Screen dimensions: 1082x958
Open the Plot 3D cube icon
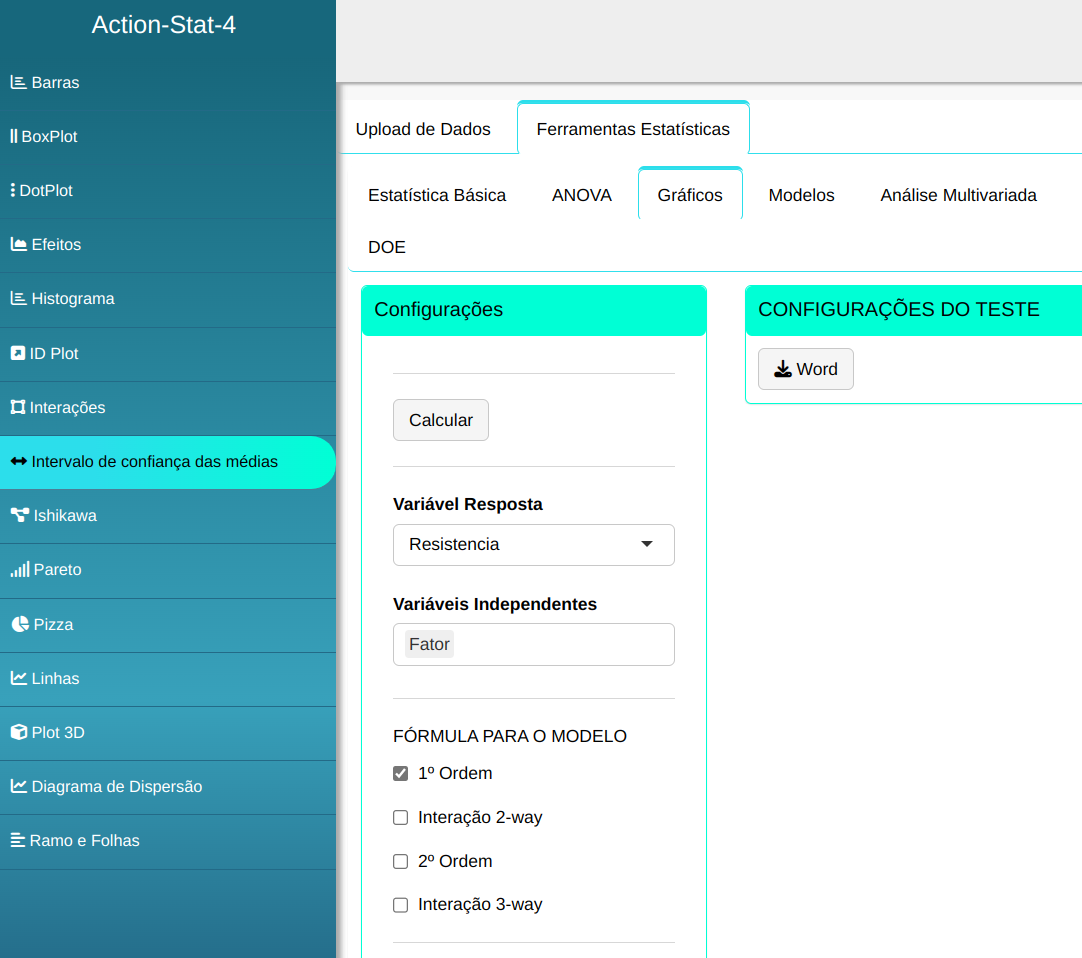coord(18,733)
